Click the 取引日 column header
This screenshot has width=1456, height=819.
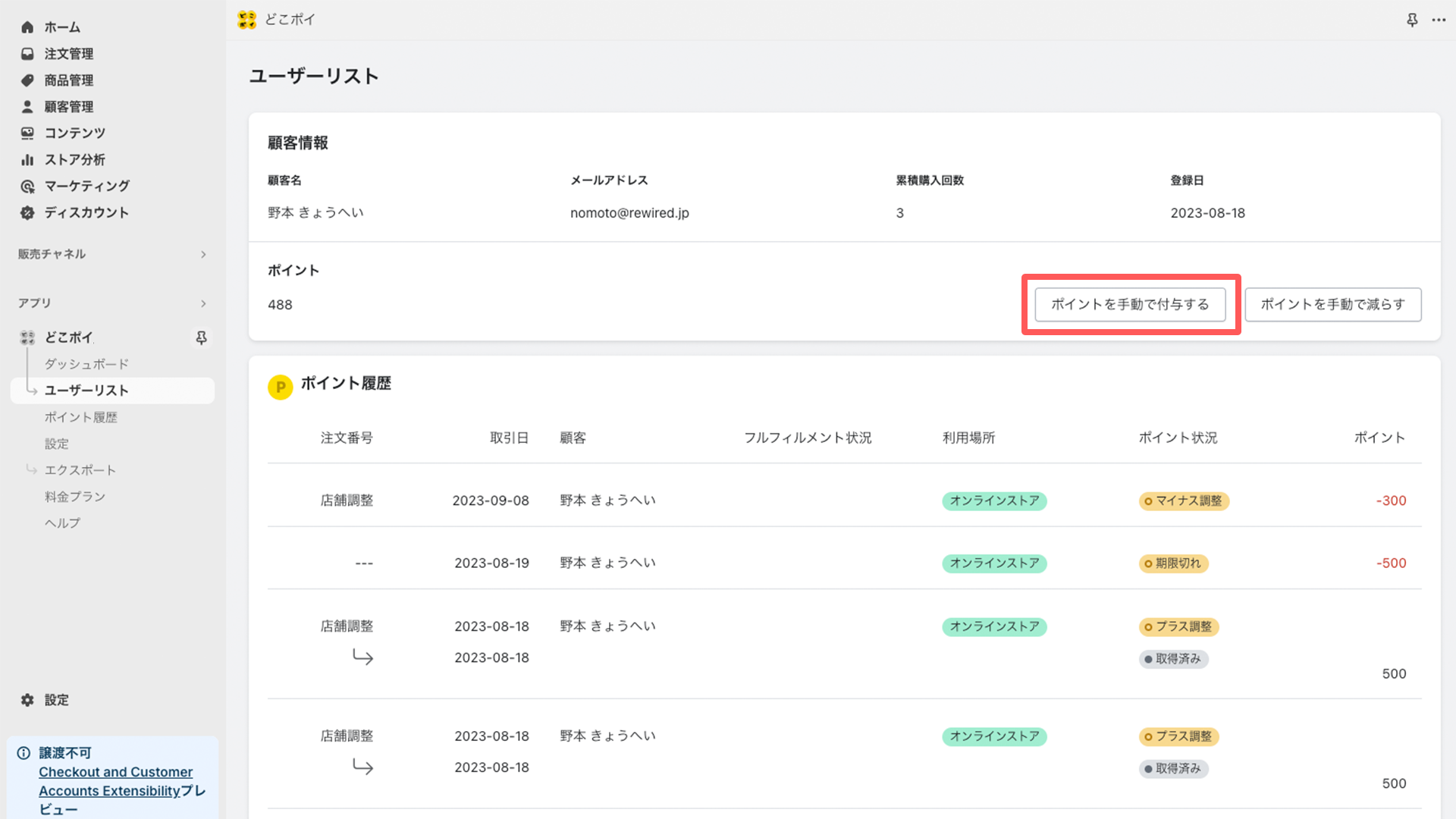(509, 438)
